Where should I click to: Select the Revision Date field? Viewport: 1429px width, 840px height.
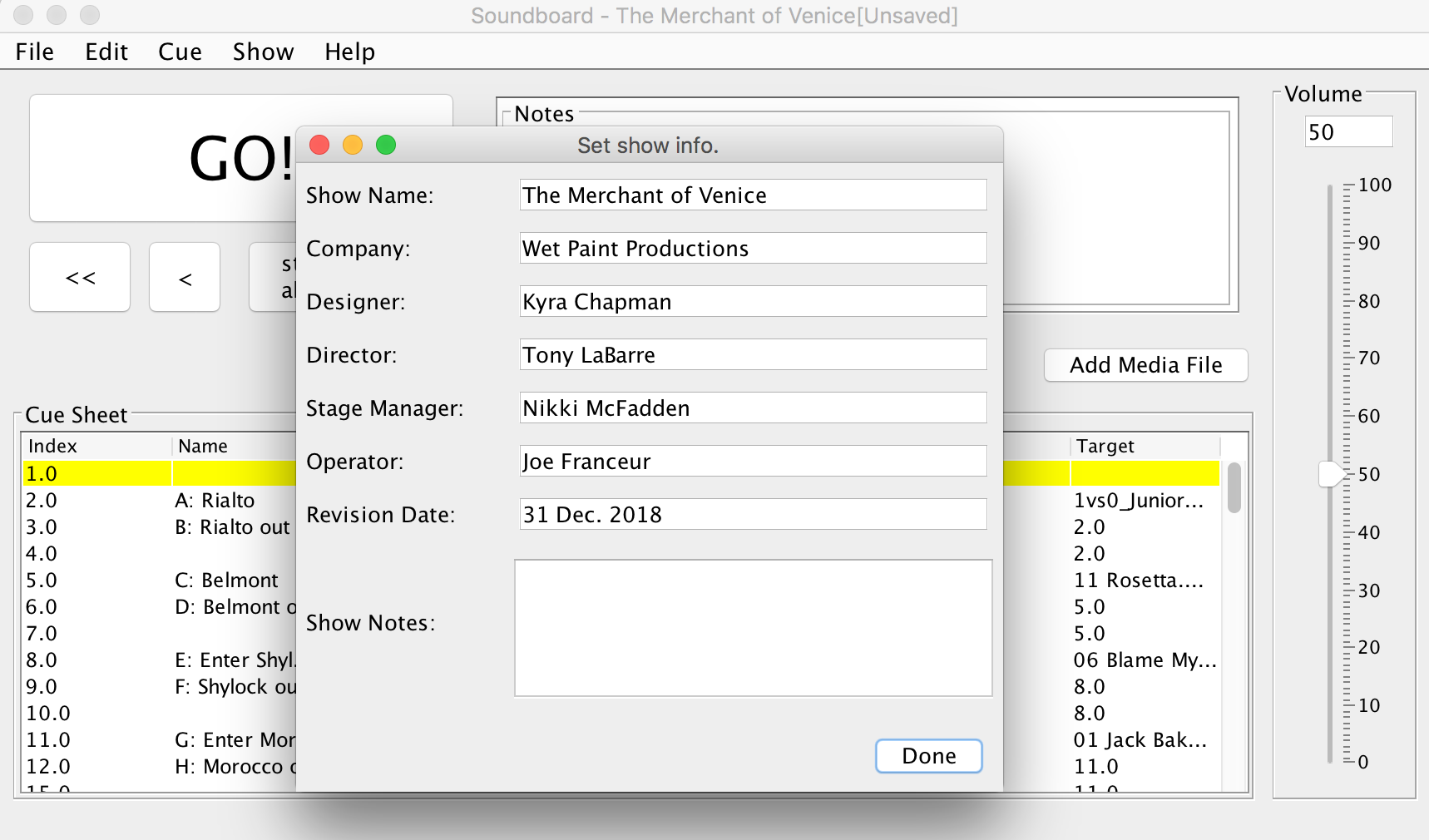tap(753, 515)
